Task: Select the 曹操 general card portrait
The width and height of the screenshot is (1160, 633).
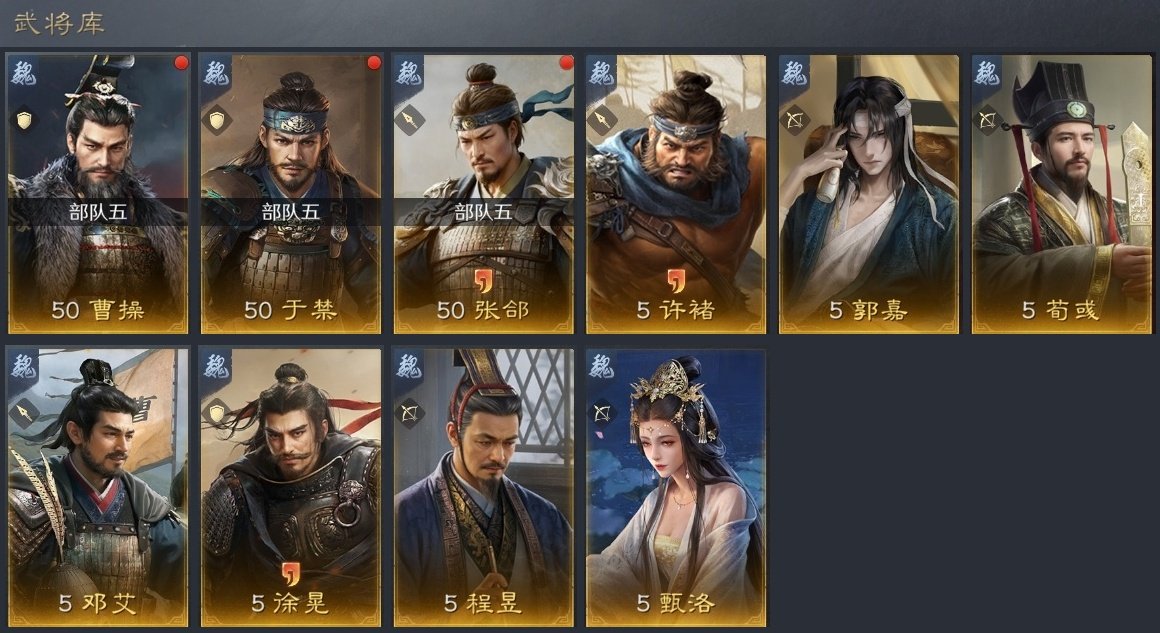Action: point(98,194)
